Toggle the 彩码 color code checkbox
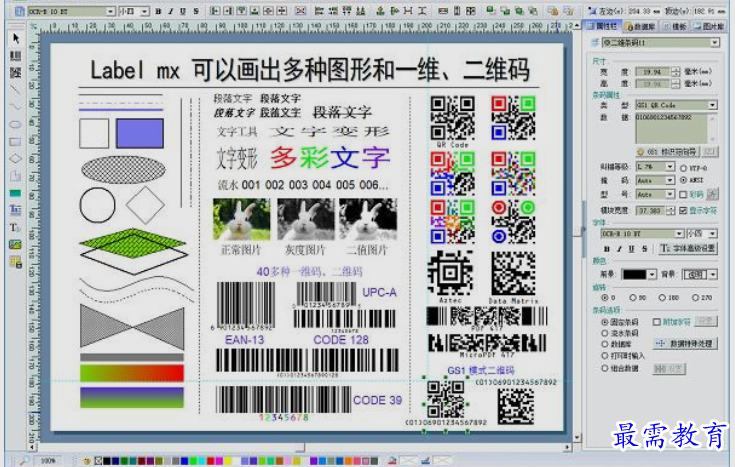The width and height of the screenshot is (735, 467). [x=683, y=194]
